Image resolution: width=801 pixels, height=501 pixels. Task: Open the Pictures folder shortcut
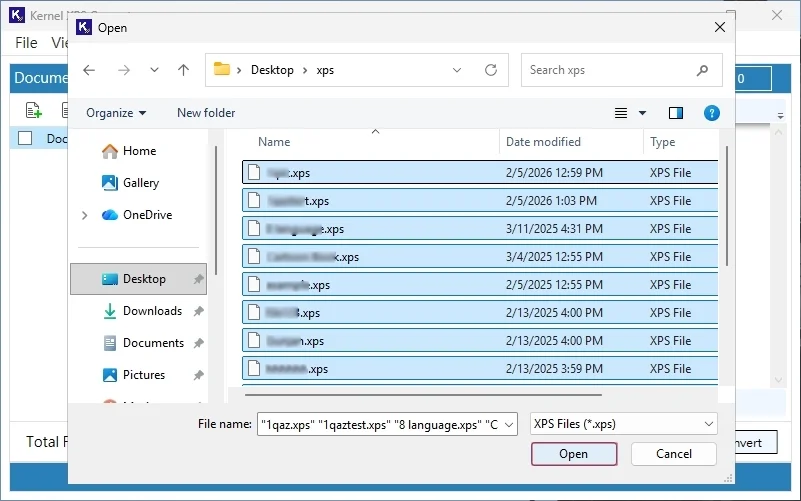[x=134, y=375]
